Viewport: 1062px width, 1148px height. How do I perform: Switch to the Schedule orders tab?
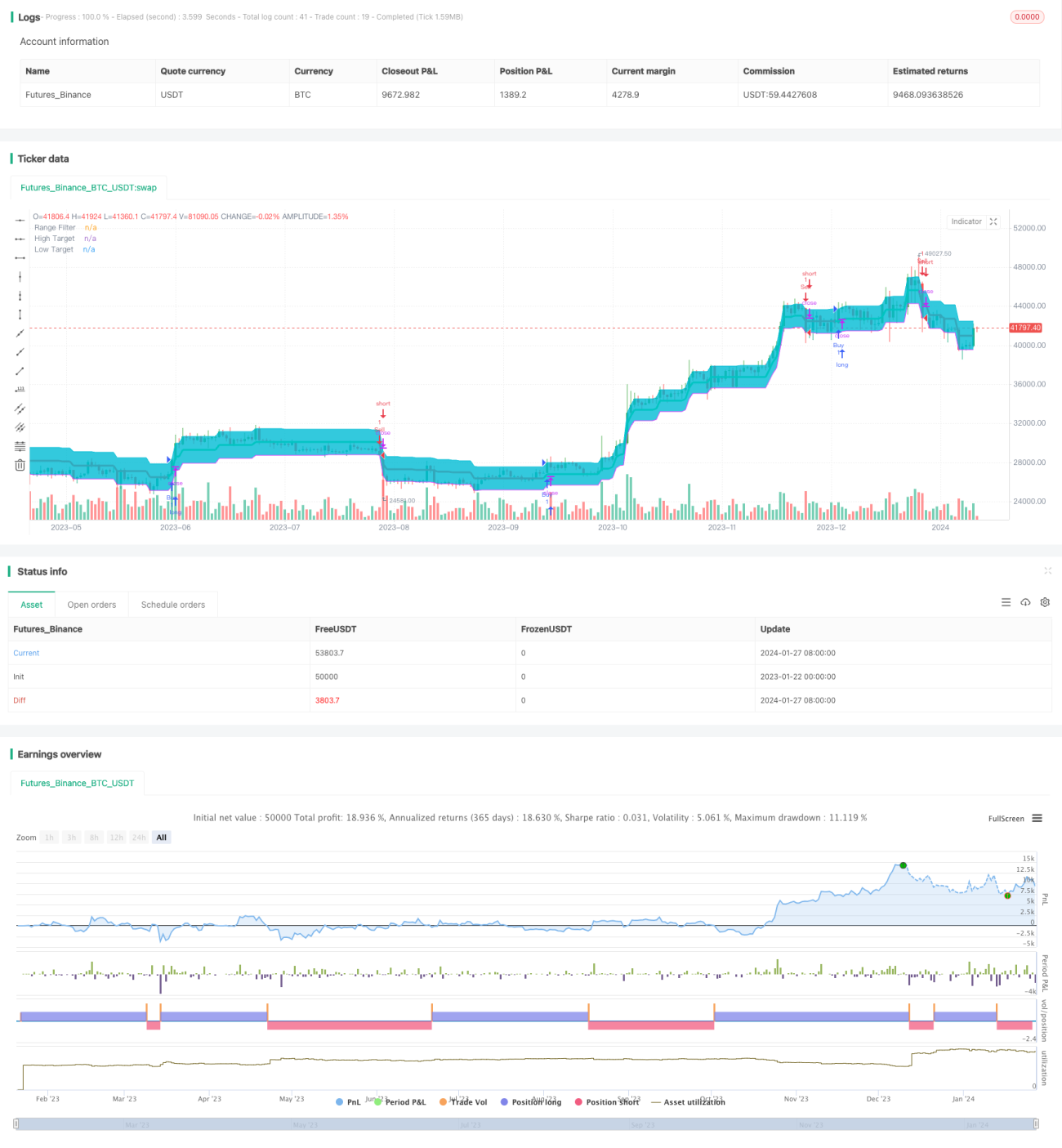(173, 605)
